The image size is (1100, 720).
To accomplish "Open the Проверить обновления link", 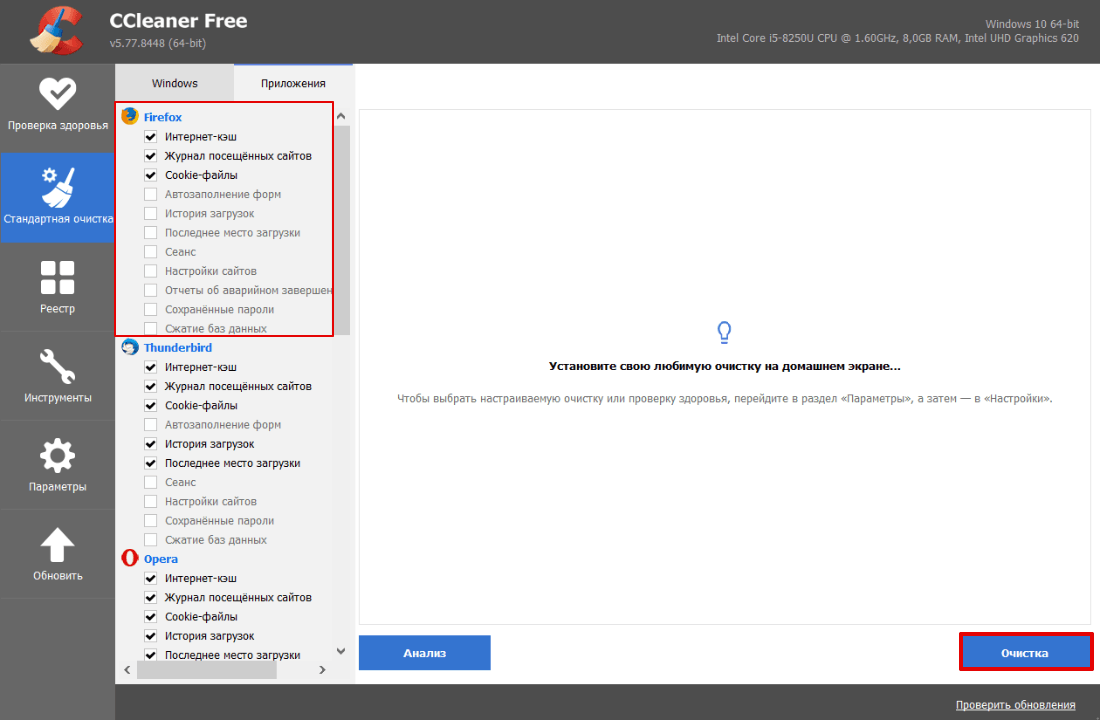I will (x=1015, y=705).
